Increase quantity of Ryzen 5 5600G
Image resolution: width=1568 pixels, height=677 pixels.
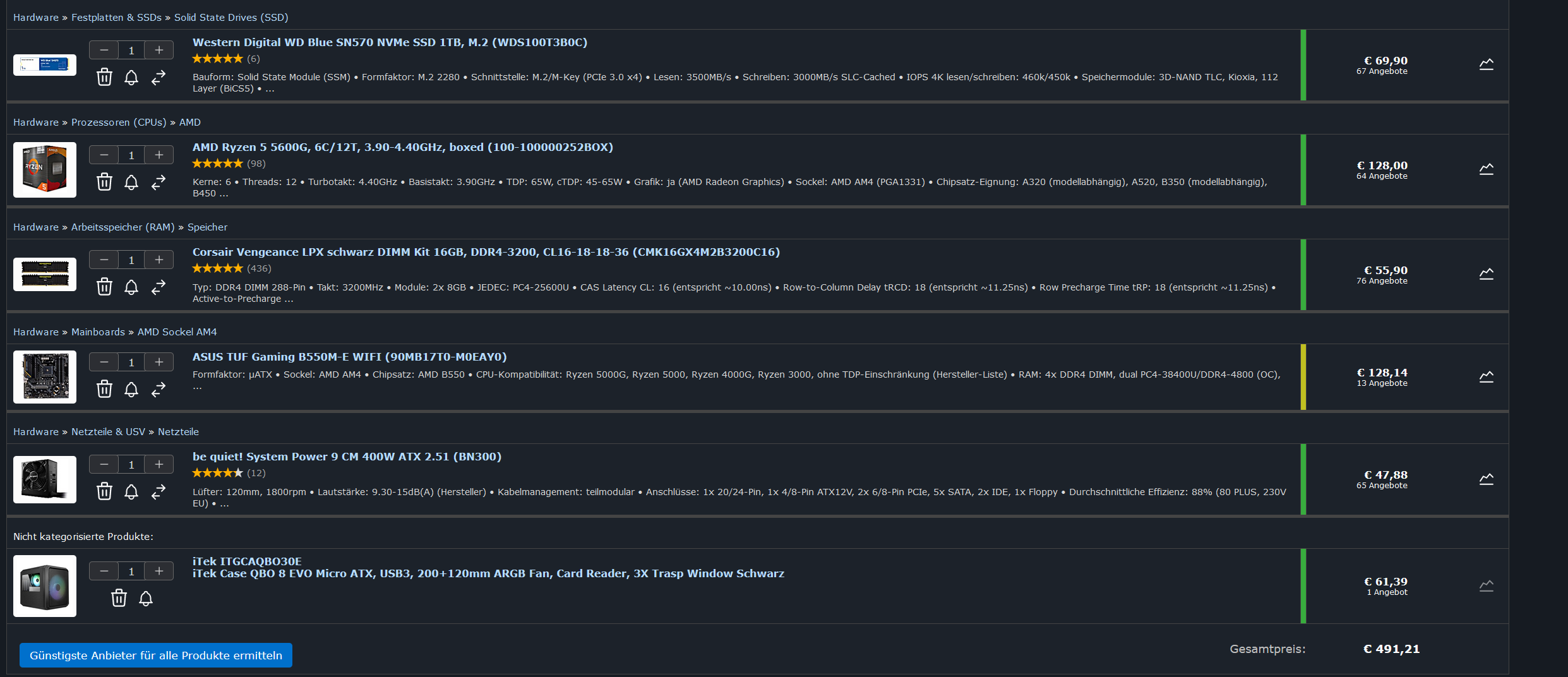click(159, 155)
